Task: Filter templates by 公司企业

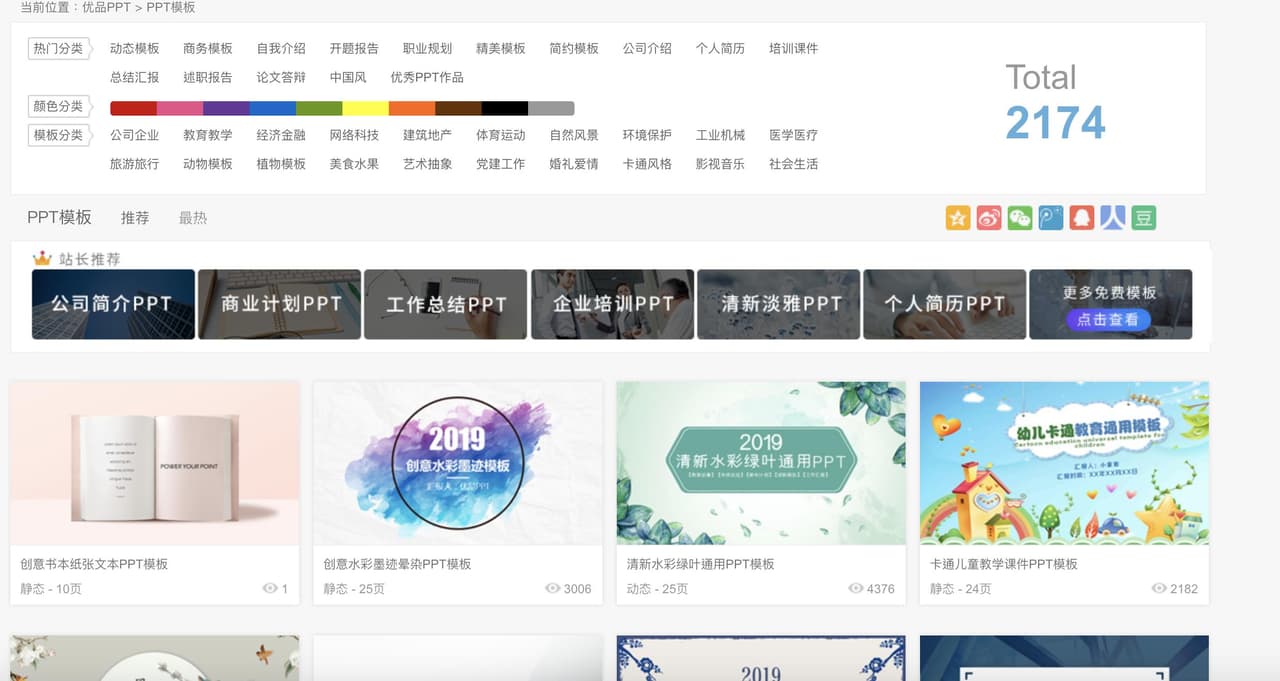Action: tap(135, 135)
